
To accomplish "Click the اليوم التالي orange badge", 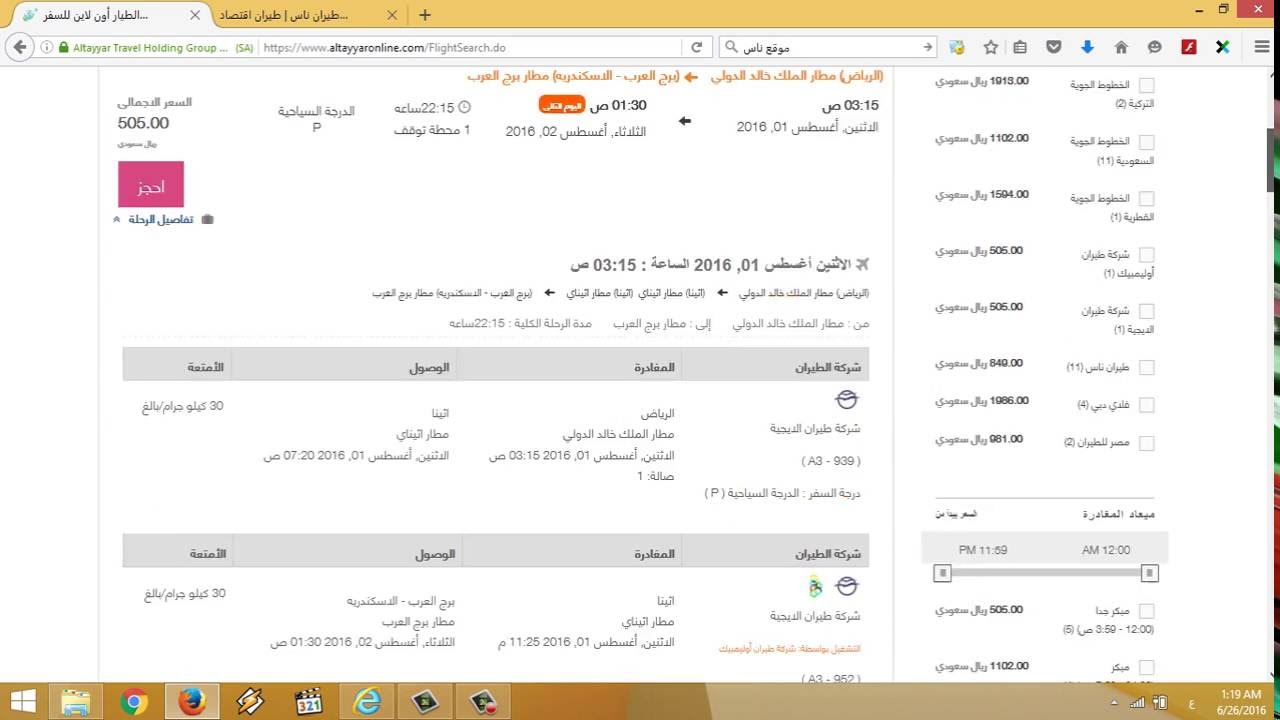I will [x=561, y=105].
